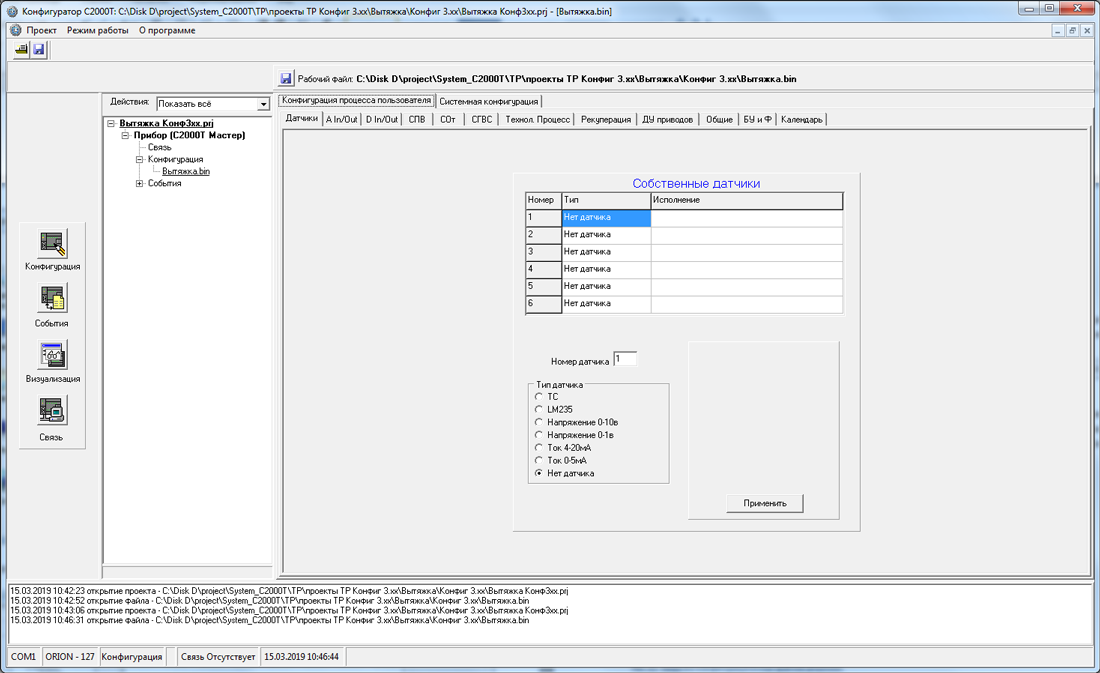Click the Номер датчика input field

(625, 359)
